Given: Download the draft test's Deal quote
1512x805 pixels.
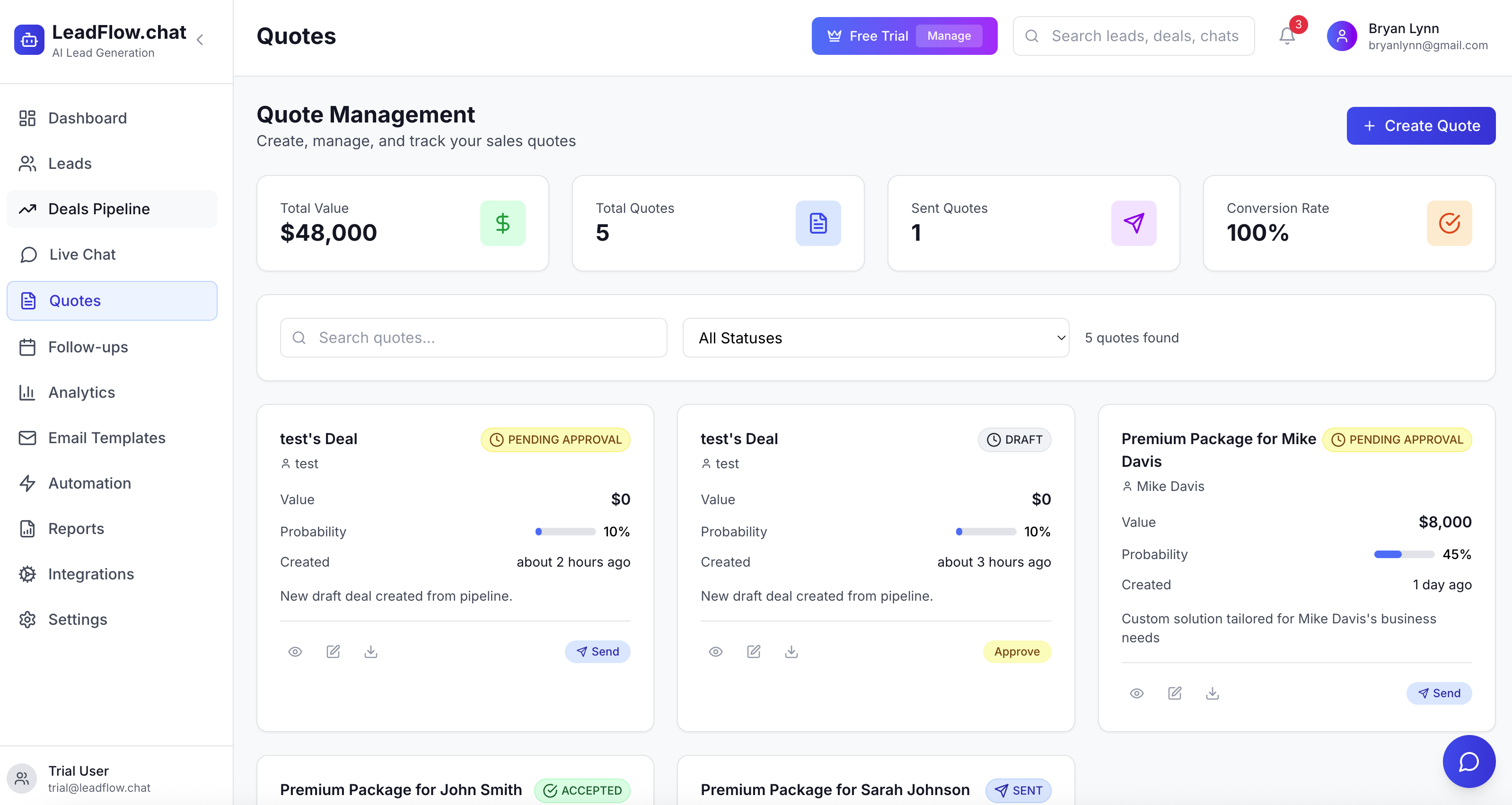Looking at the screenshot, I should (791, 651).
